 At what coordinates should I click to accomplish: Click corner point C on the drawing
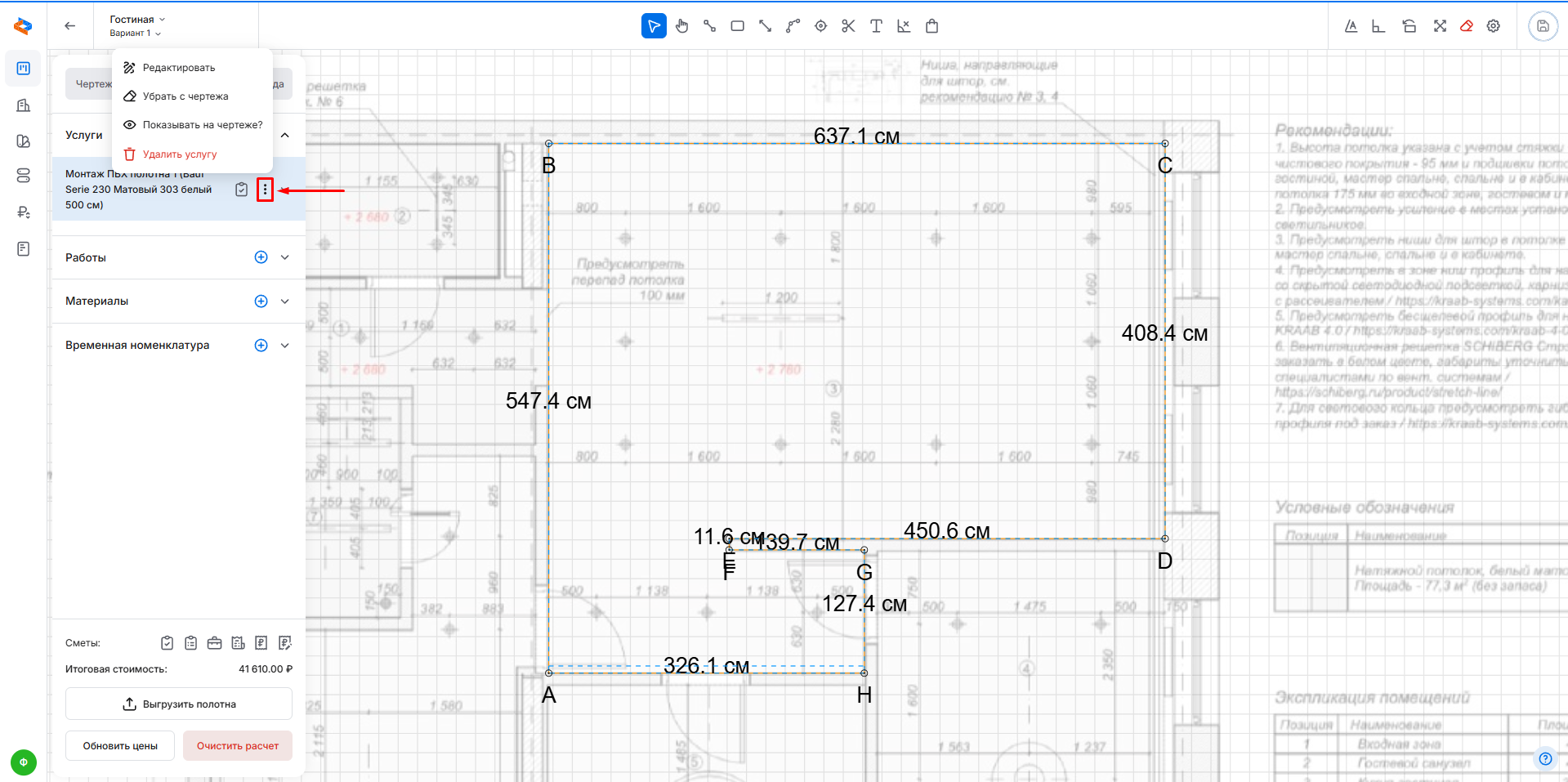(x=1164, y=144)
